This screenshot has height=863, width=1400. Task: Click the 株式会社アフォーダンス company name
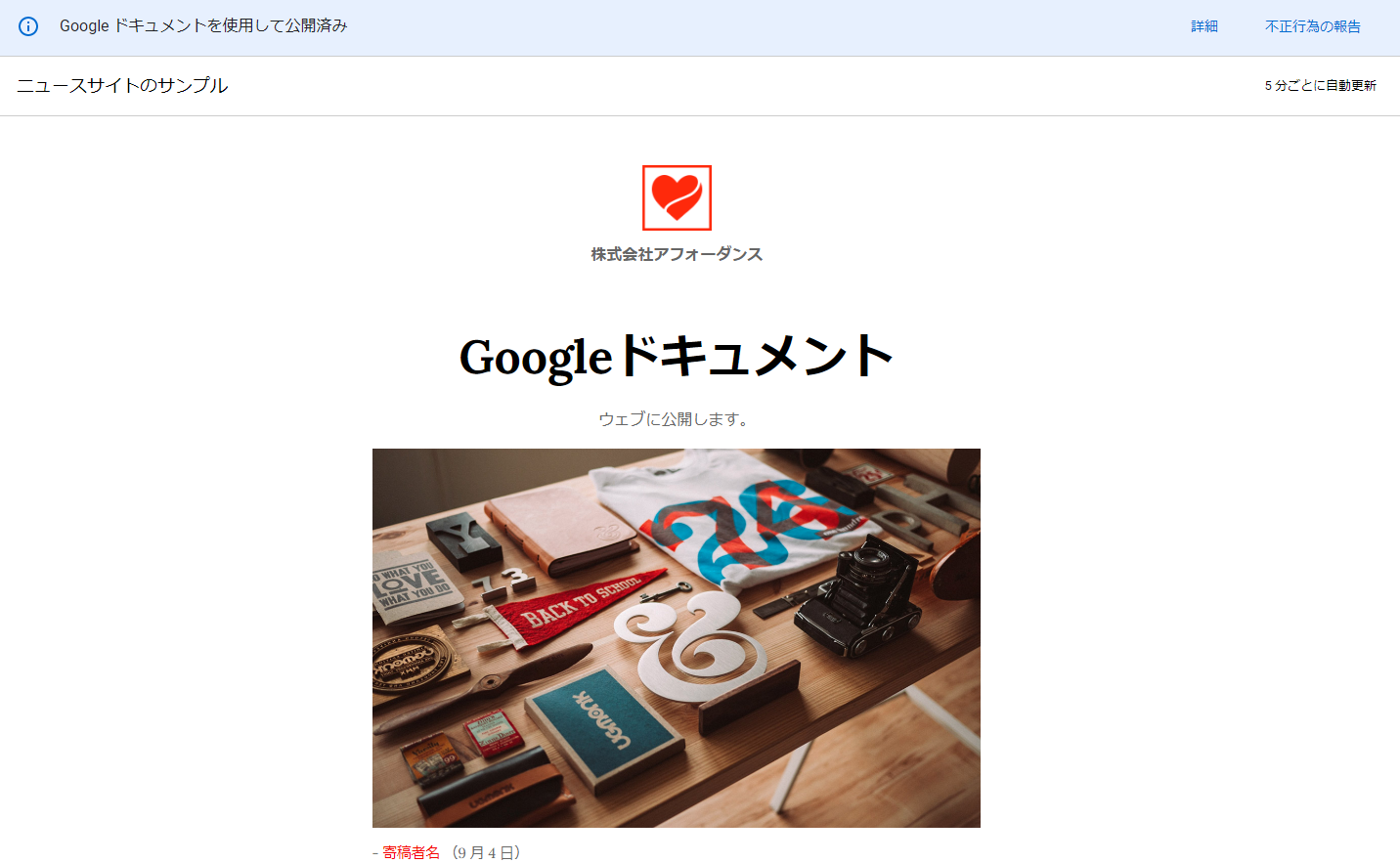[677, 254]
